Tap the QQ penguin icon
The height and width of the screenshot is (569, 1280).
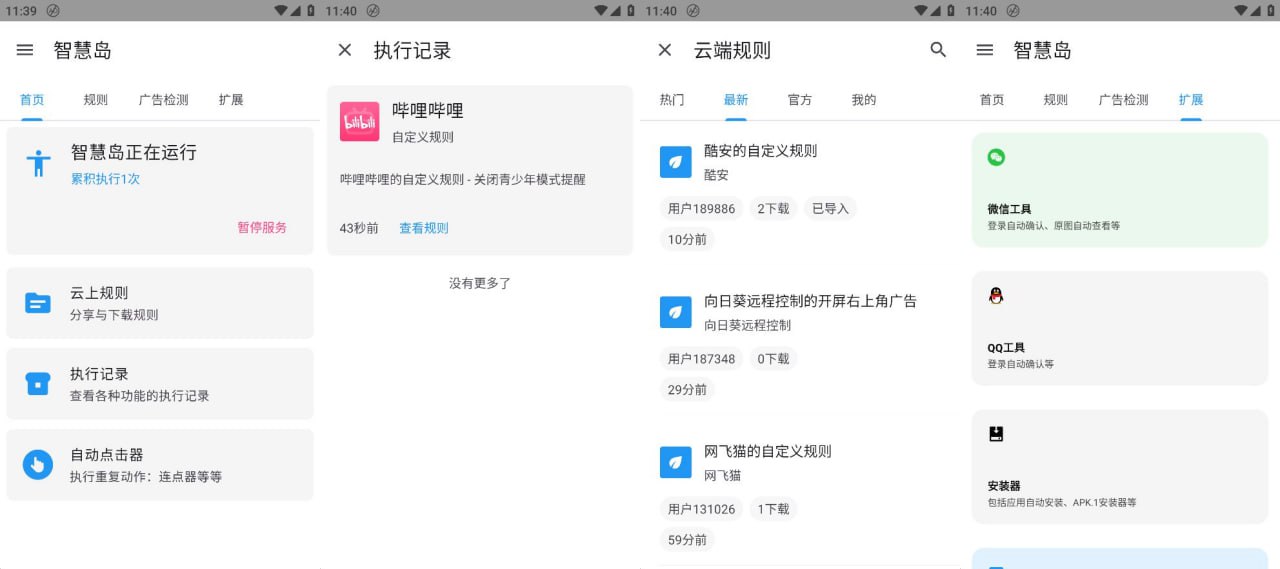click(996, 296)
